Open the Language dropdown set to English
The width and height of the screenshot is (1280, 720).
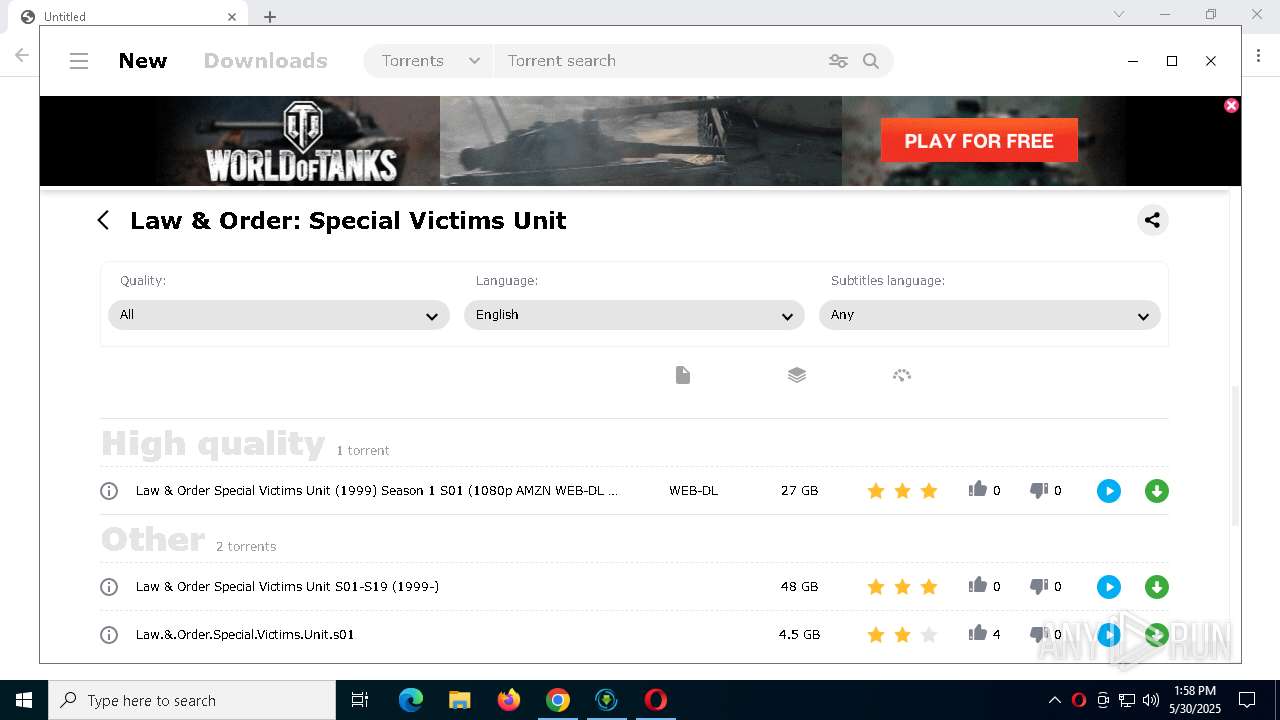634,315
